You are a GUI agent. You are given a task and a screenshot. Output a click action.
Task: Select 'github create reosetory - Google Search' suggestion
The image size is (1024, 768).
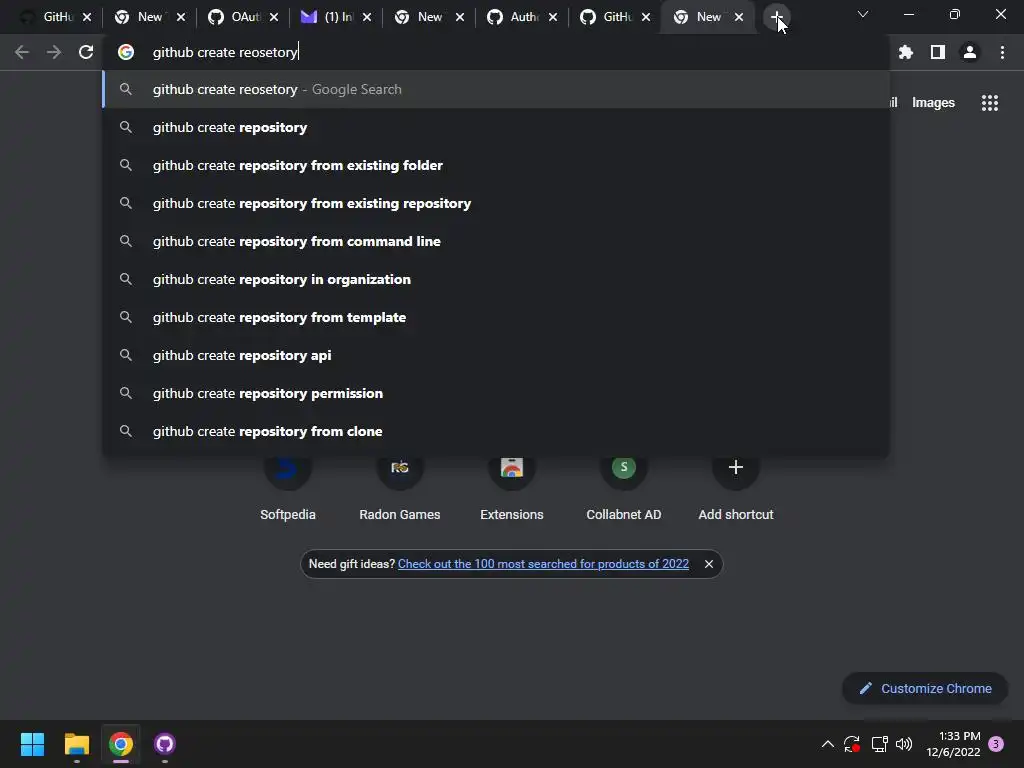pyautogui.click(x=496, y=89)
